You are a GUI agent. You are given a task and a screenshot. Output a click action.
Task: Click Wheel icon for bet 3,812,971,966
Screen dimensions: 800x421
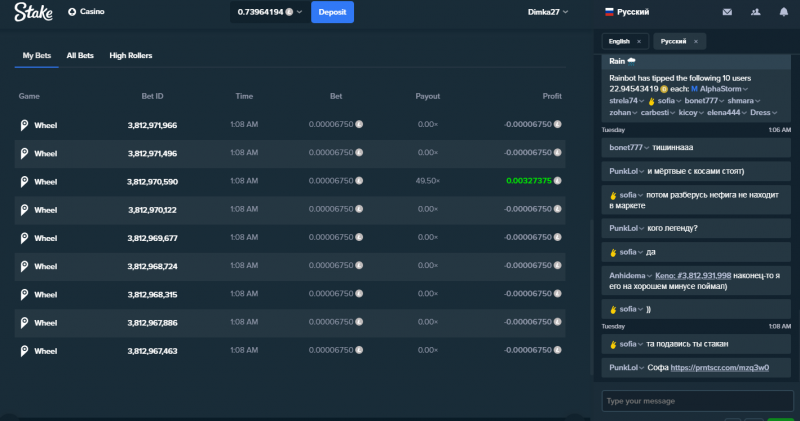24,125
